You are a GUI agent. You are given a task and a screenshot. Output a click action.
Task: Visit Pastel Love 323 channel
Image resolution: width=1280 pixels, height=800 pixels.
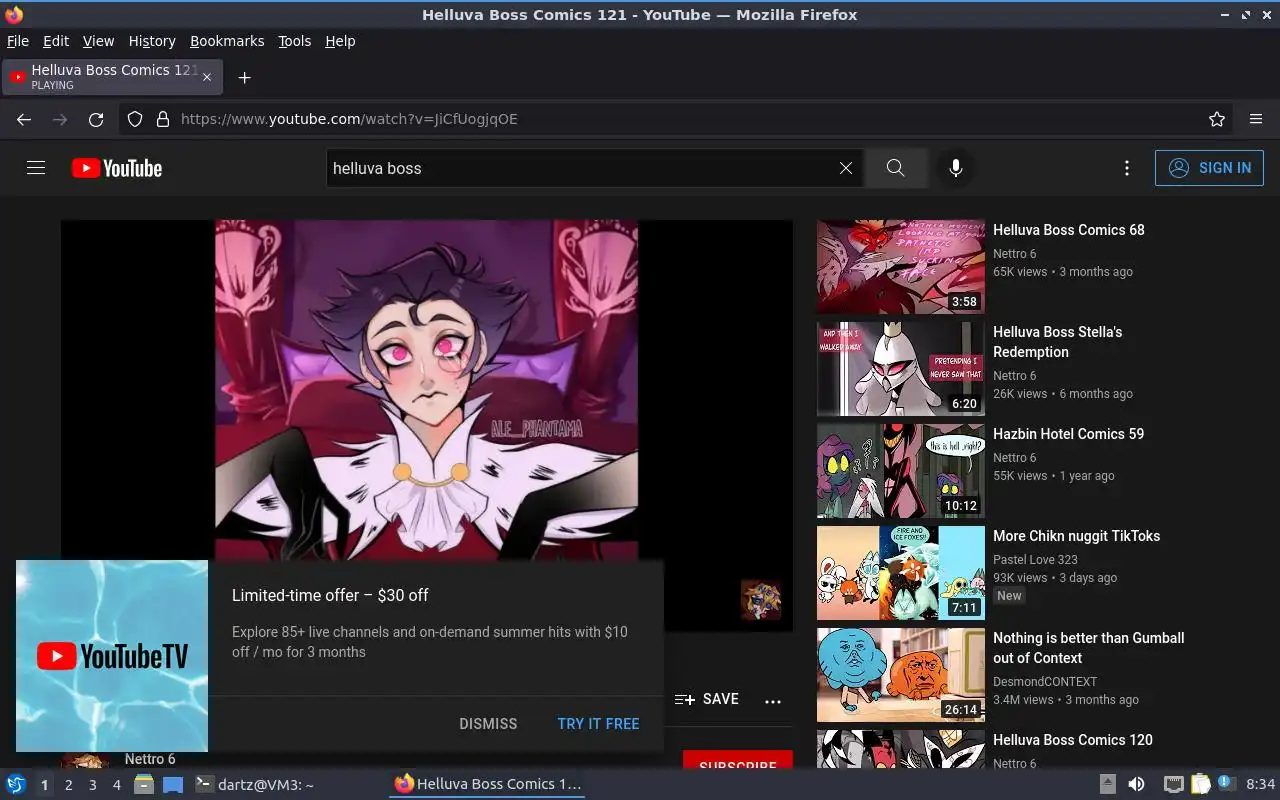[x=1035, y=560]
